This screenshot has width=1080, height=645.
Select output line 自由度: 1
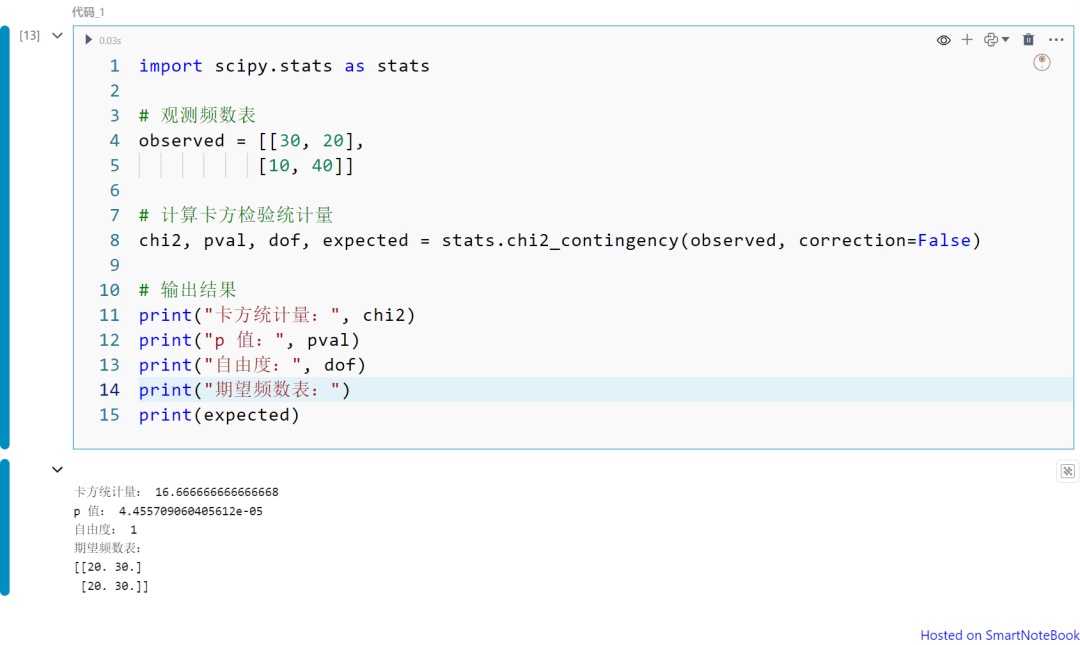point(105,530)
